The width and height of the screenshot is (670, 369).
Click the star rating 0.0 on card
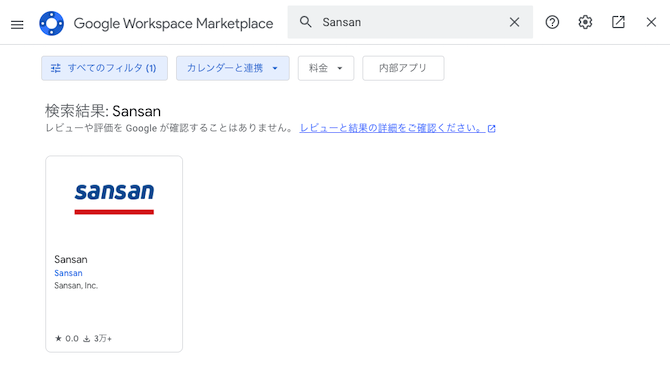tap(67, 339)
